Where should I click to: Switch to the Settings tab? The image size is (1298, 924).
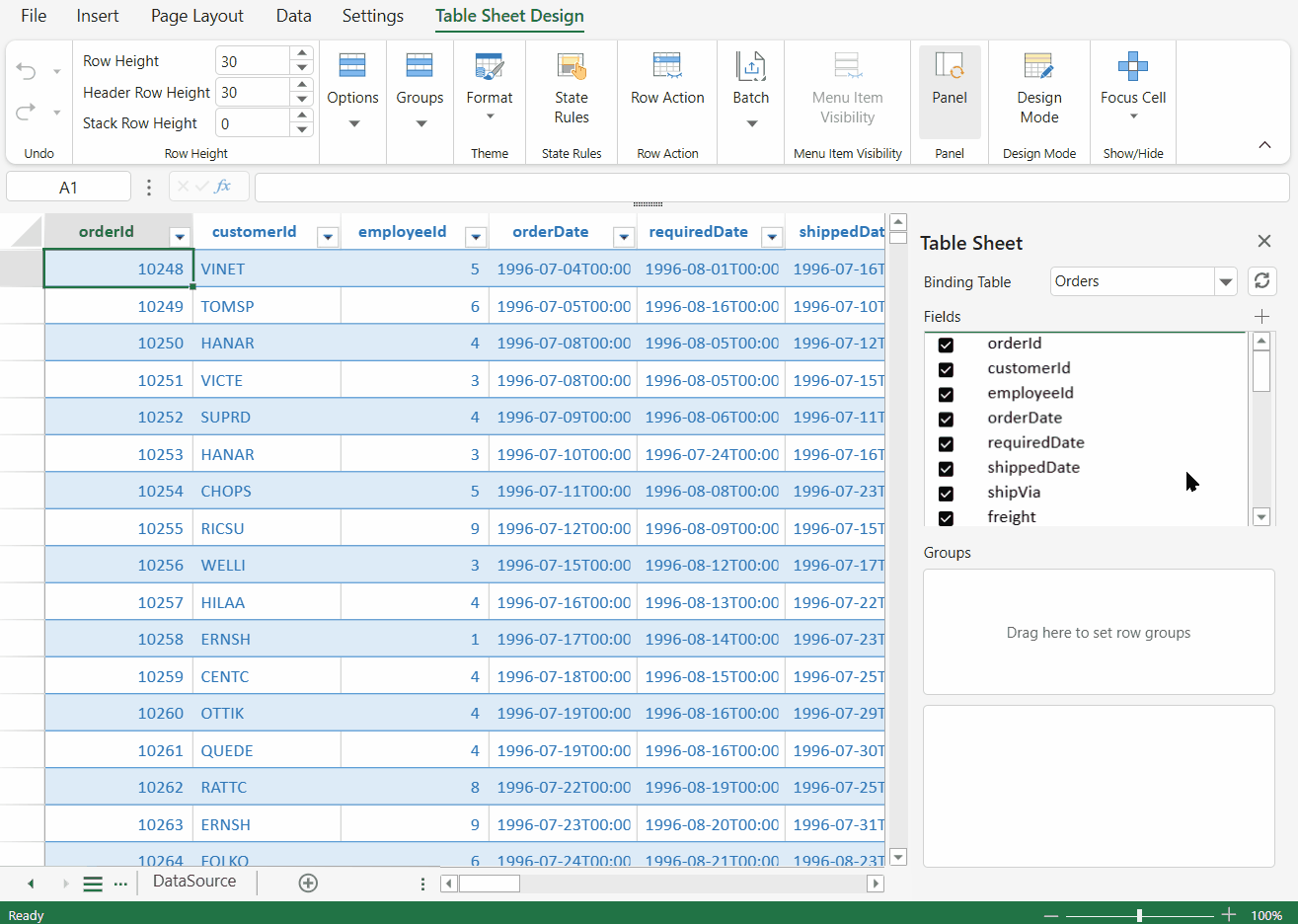tap(373, 16)
